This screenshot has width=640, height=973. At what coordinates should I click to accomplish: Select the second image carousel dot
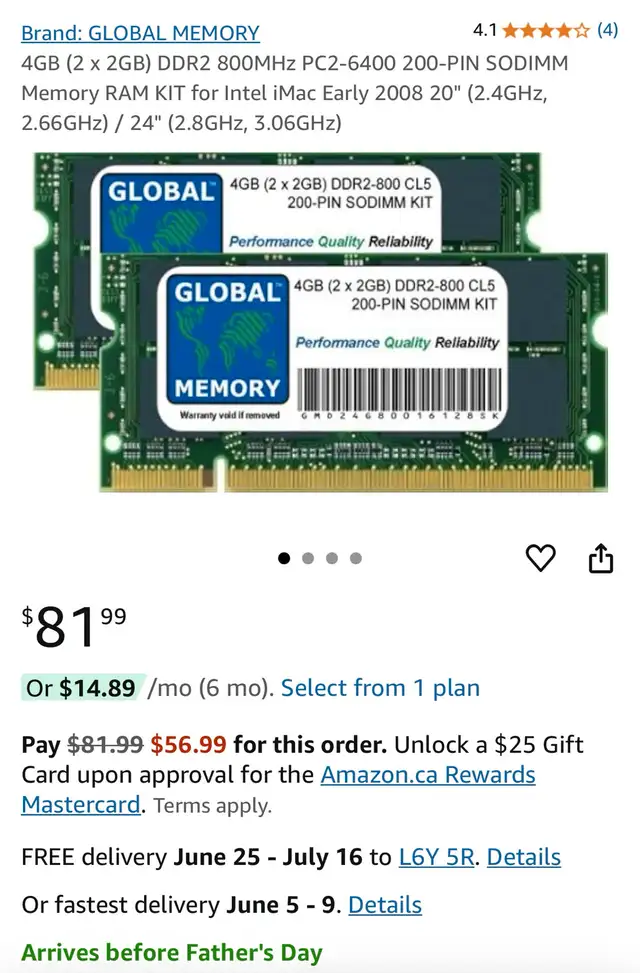[x=308, y=558]
